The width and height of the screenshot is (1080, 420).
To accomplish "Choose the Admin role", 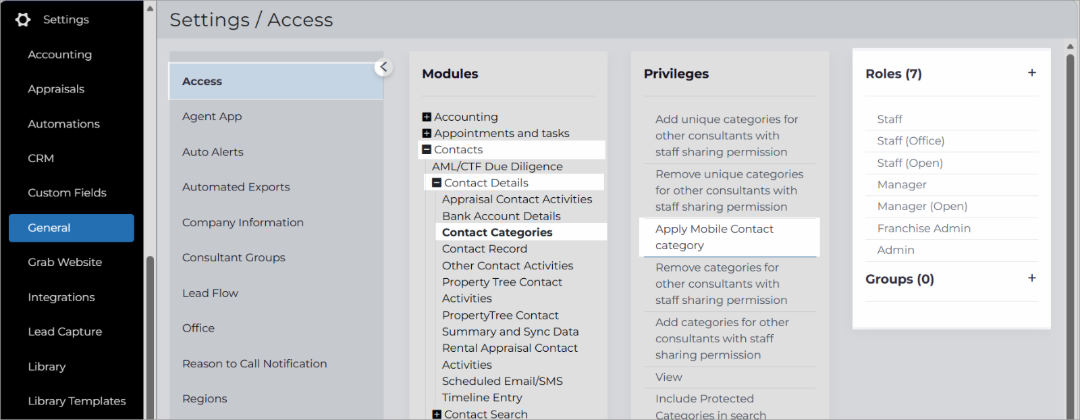I will [895, 250].
